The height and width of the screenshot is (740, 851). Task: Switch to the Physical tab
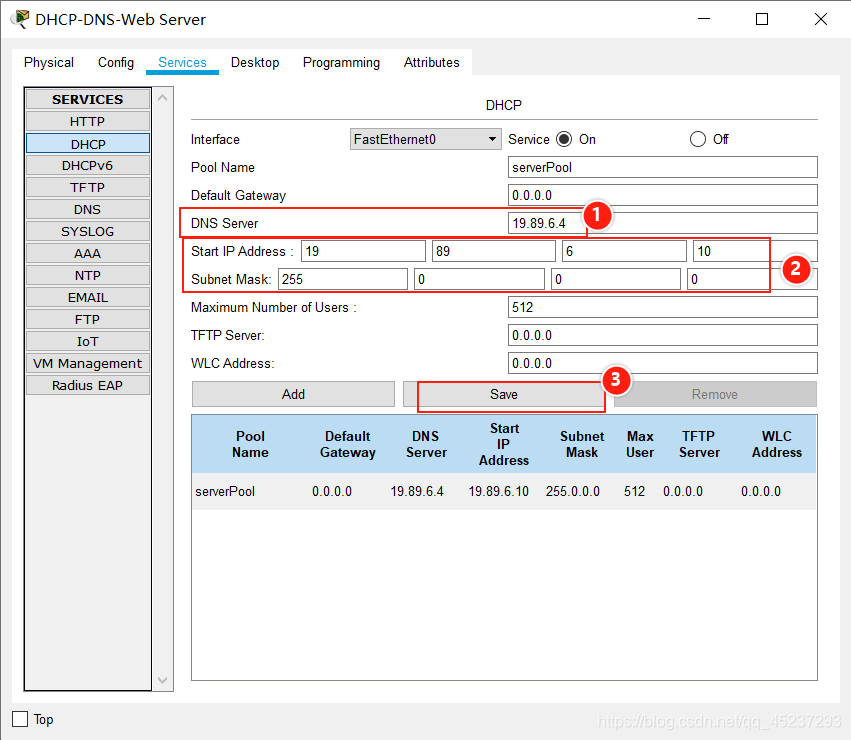coord(49,62)
